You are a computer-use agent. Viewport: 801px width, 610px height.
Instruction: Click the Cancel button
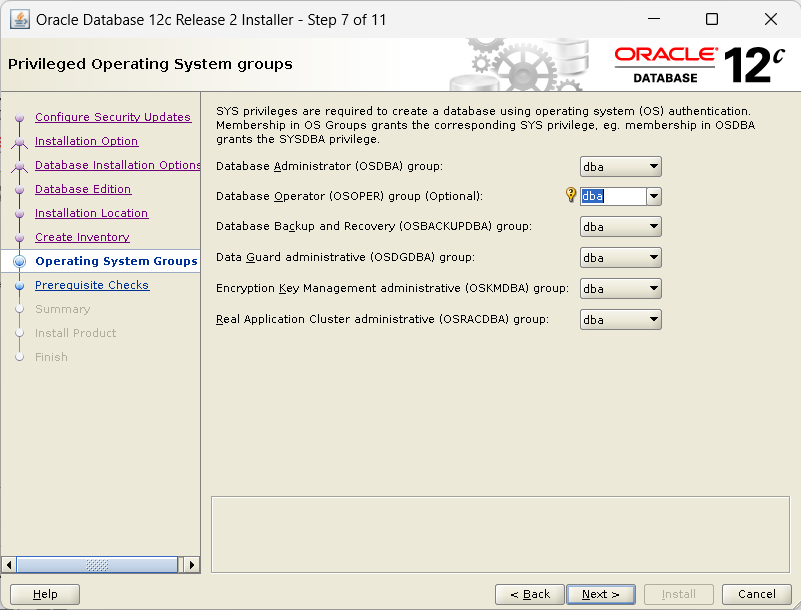coord(757,594)
